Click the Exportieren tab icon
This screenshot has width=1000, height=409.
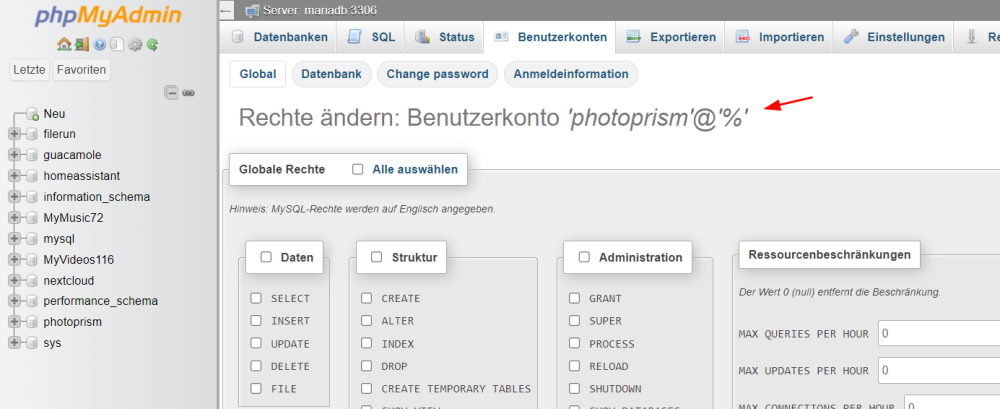pyautogui.click(x=633, y=37)
